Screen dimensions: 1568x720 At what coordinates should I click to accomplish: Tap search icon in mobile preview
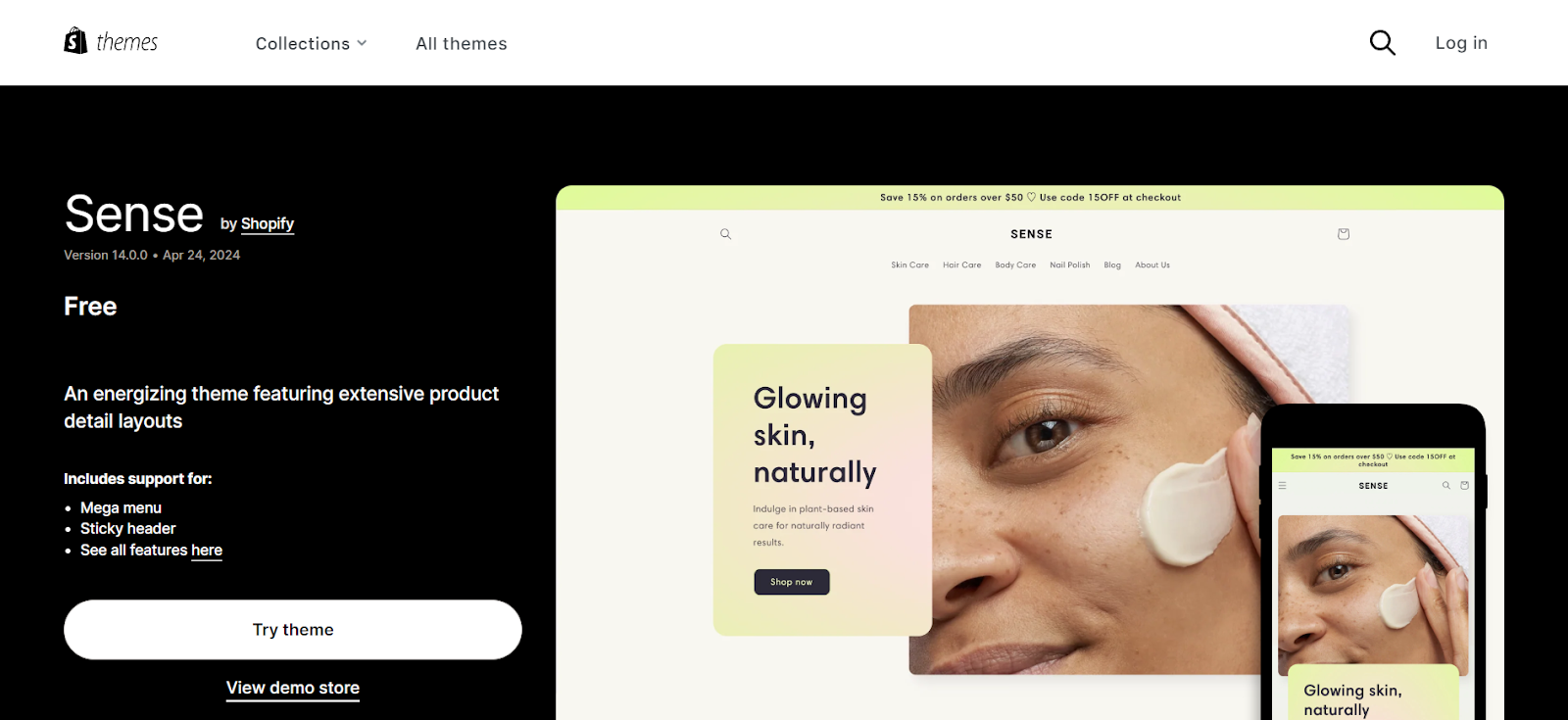[1445, 486]
